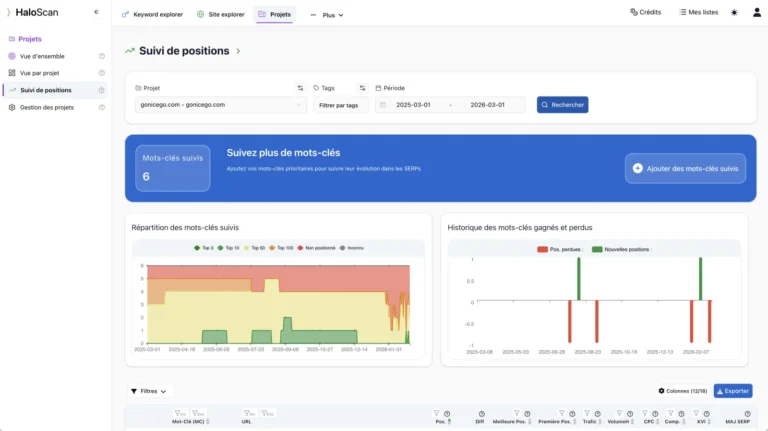Click the help icon beside Vue par projet
768x431 pixels.
point(102,73)
